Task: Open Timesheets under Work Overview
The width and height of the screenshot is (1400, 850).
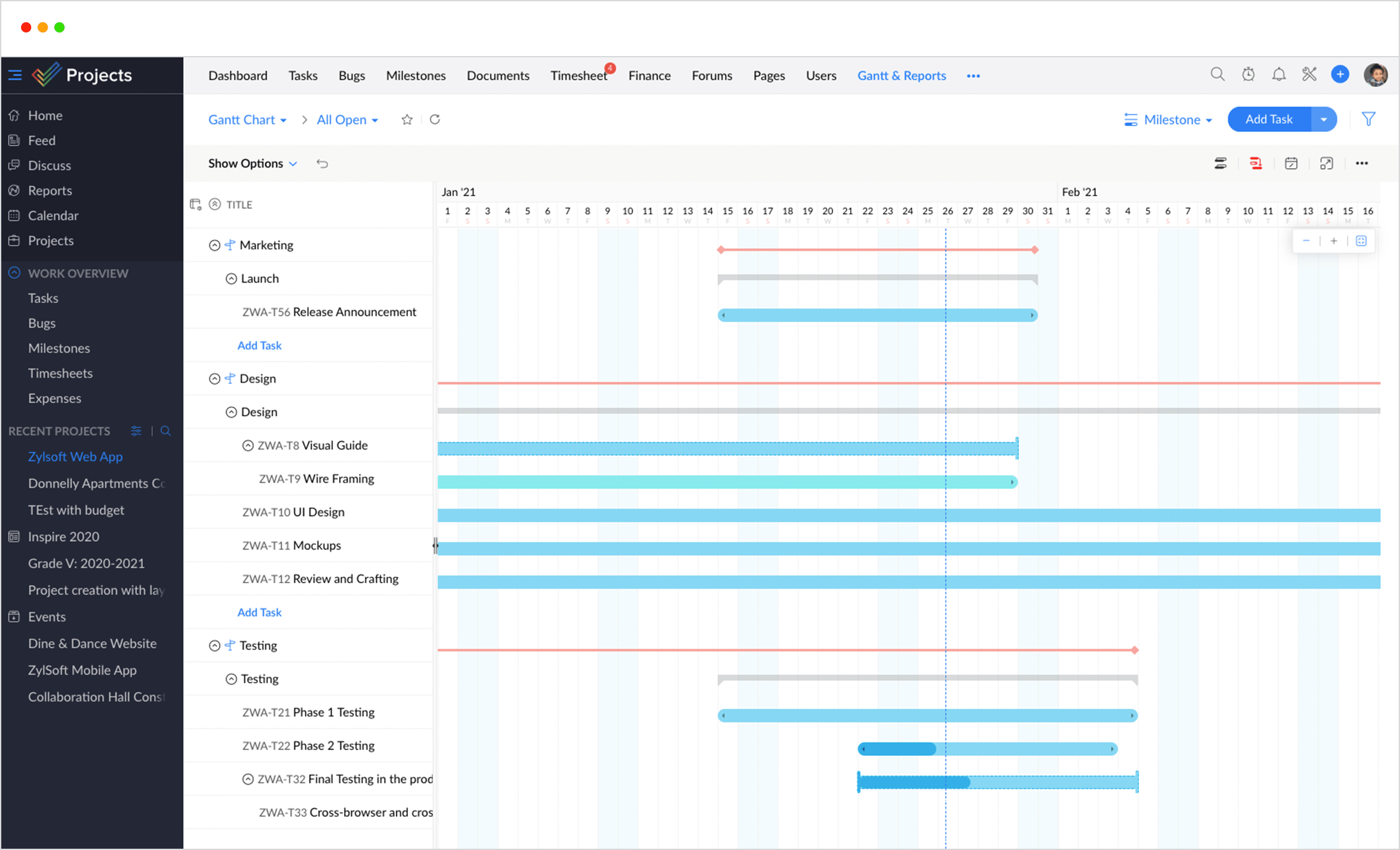Action: click(60, 373)
